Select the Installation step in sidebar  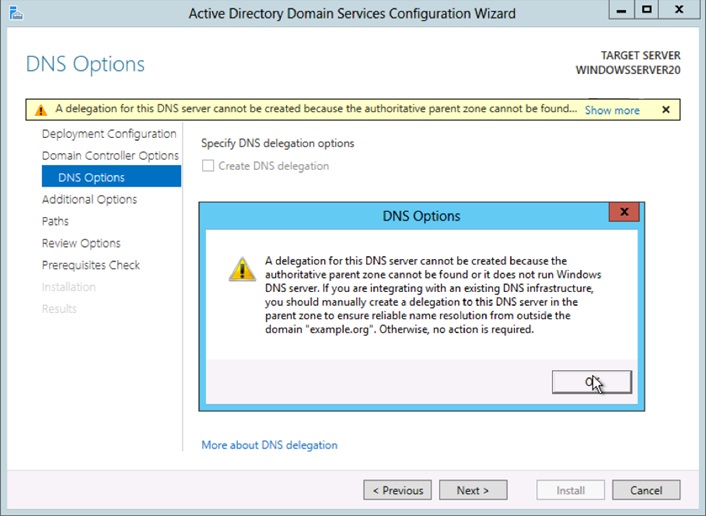pyautogui.click(x=68, y=287)
